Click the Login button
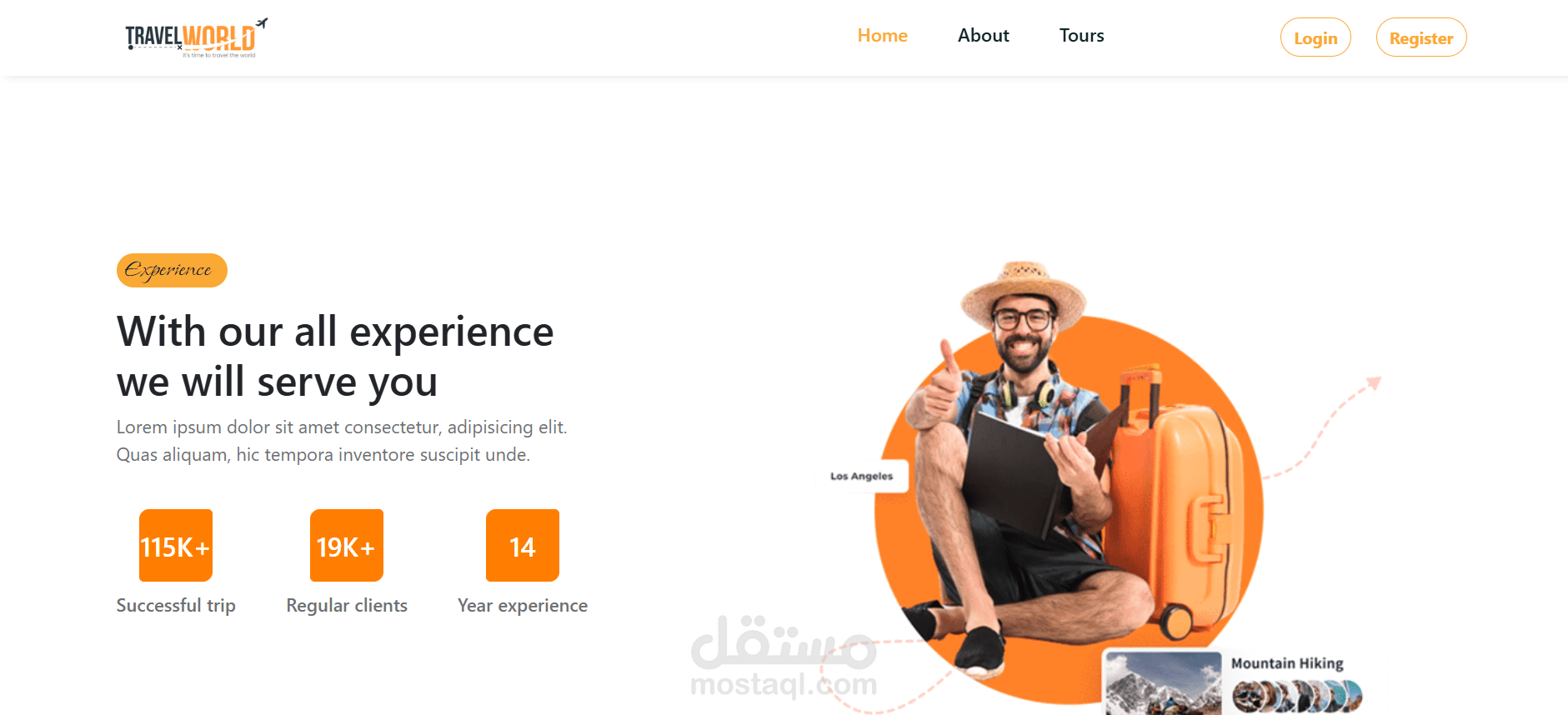The image size is (1568, 715). point(1315,37)
